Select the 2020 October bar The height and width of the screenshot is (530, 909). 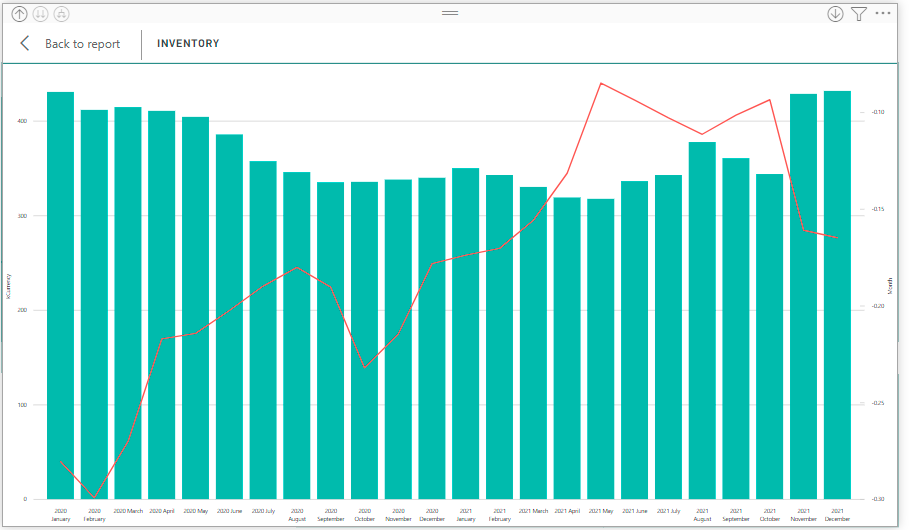(364, 340)
